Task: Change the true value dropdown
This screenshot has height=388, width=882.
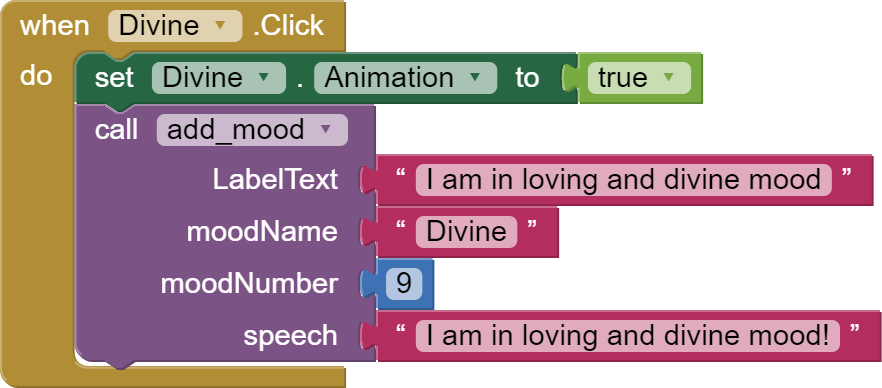Action: (x=639, y=78)
